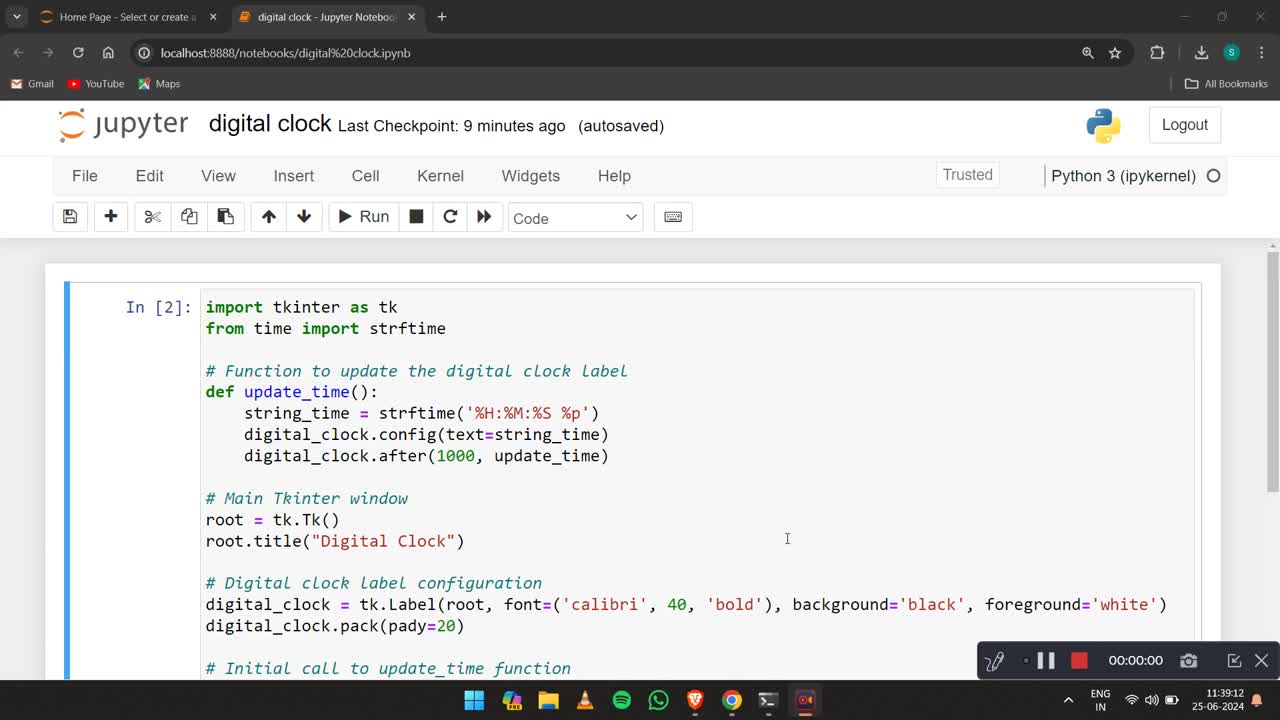Open the tab search dropdown arrow

click(x=16, y=16)
